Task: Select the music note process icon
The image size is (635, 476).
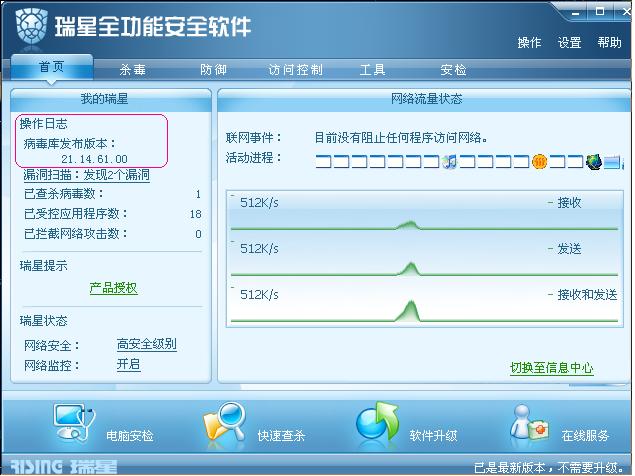Action: [449, 162]
